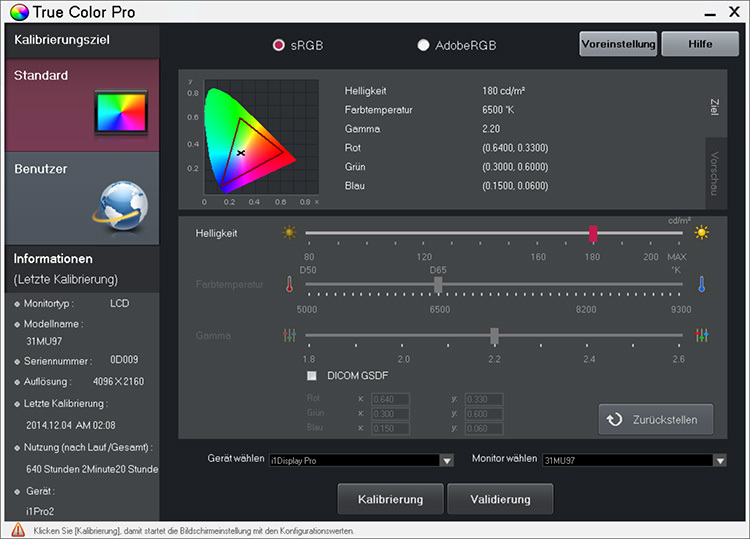Switch to the Vorschau side tab

click(714, 173)
